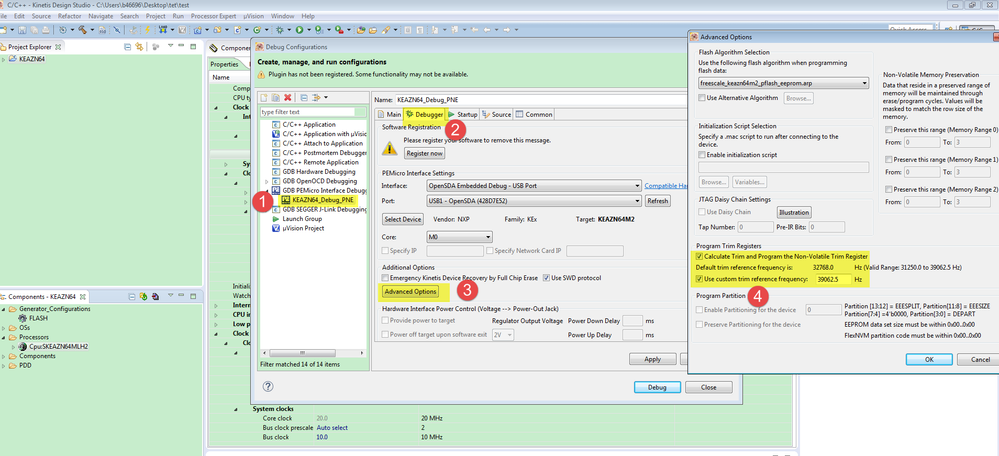Open the Project menu
Viewport: 999px width, 456px height.
click(x=155, y=15)
